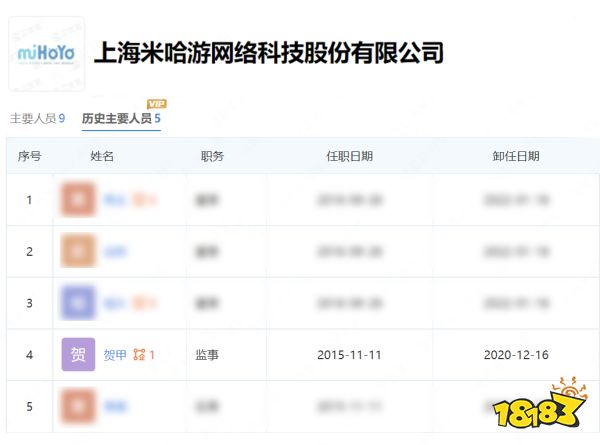Image resolution: width=600 pixels, height=445 pixels.
Task: Click the 卸任日期 column header
Action: (x=516, y=156)
